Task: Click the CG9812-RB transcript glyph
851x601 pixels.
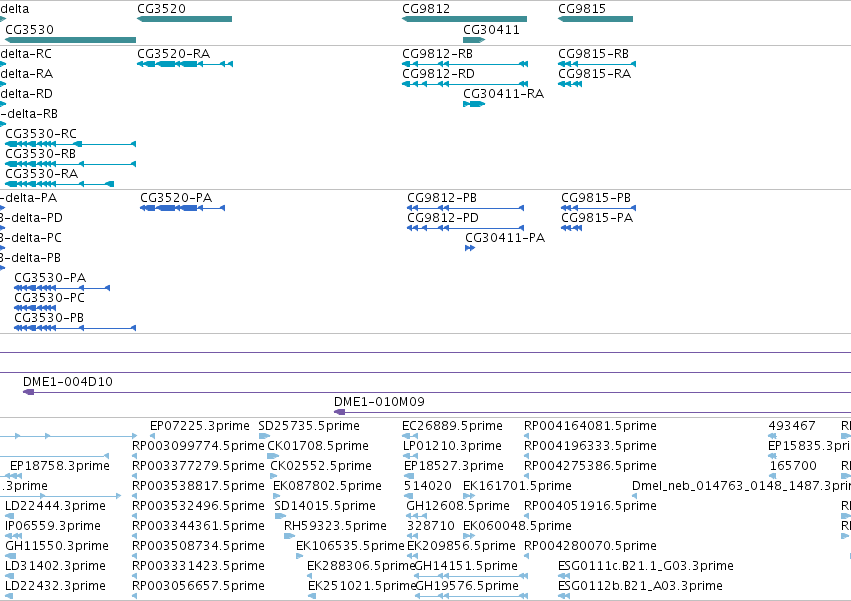Action: [x=465, y=64]
